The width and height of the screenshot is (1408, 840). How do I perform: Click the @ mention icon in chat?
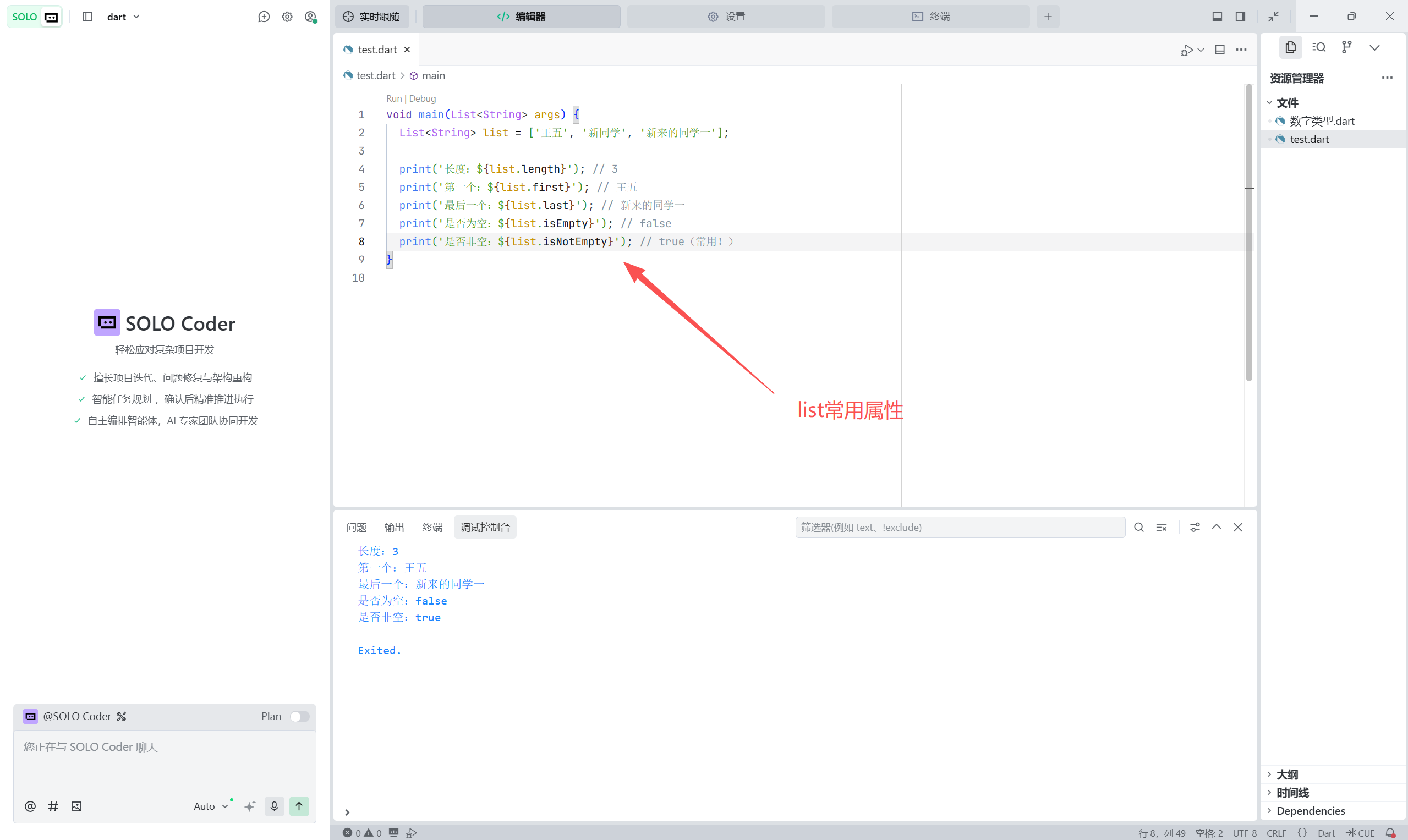click(31, 806)
